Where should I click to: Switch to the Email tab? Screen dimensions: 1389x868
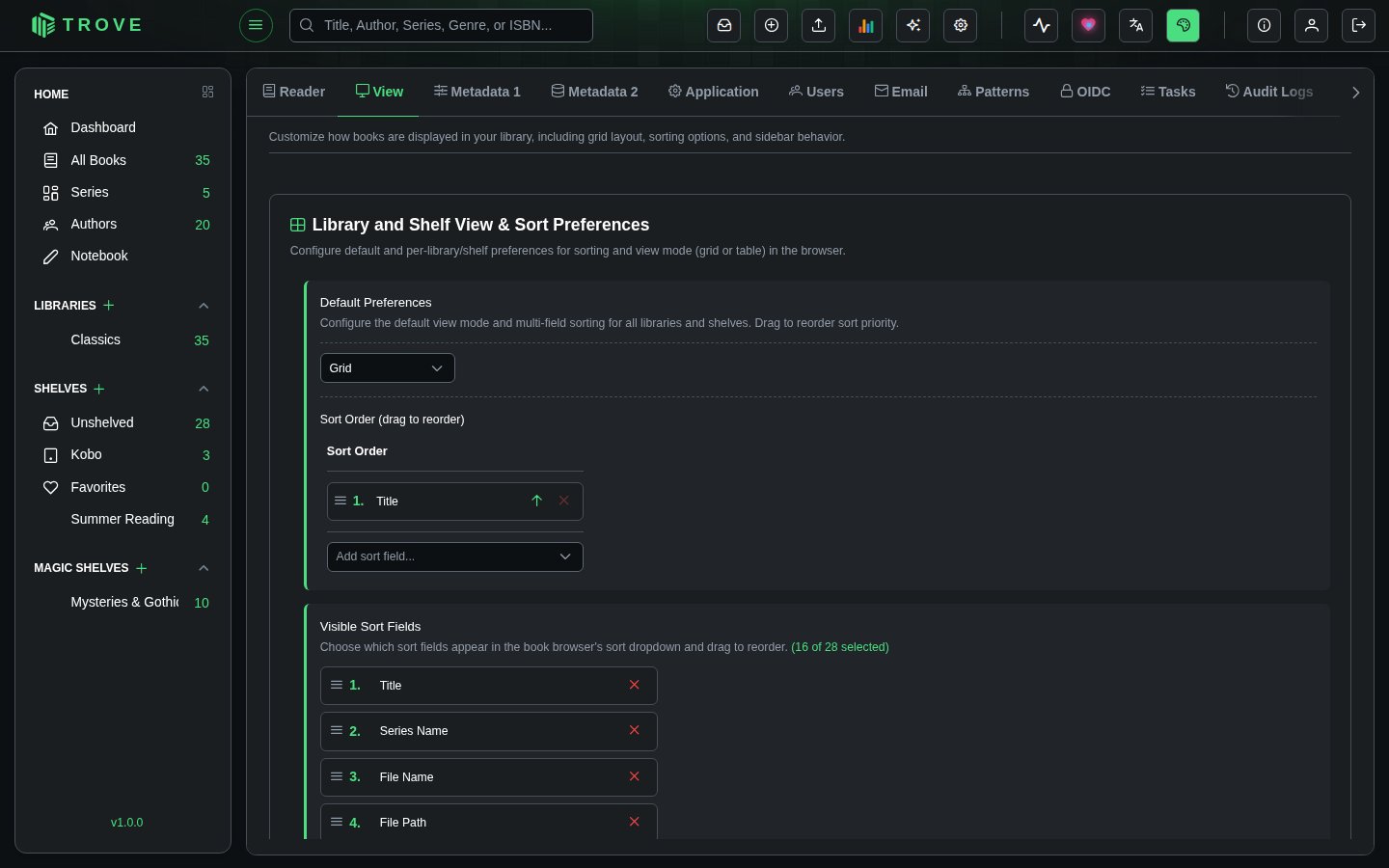[x=901, y=92]
